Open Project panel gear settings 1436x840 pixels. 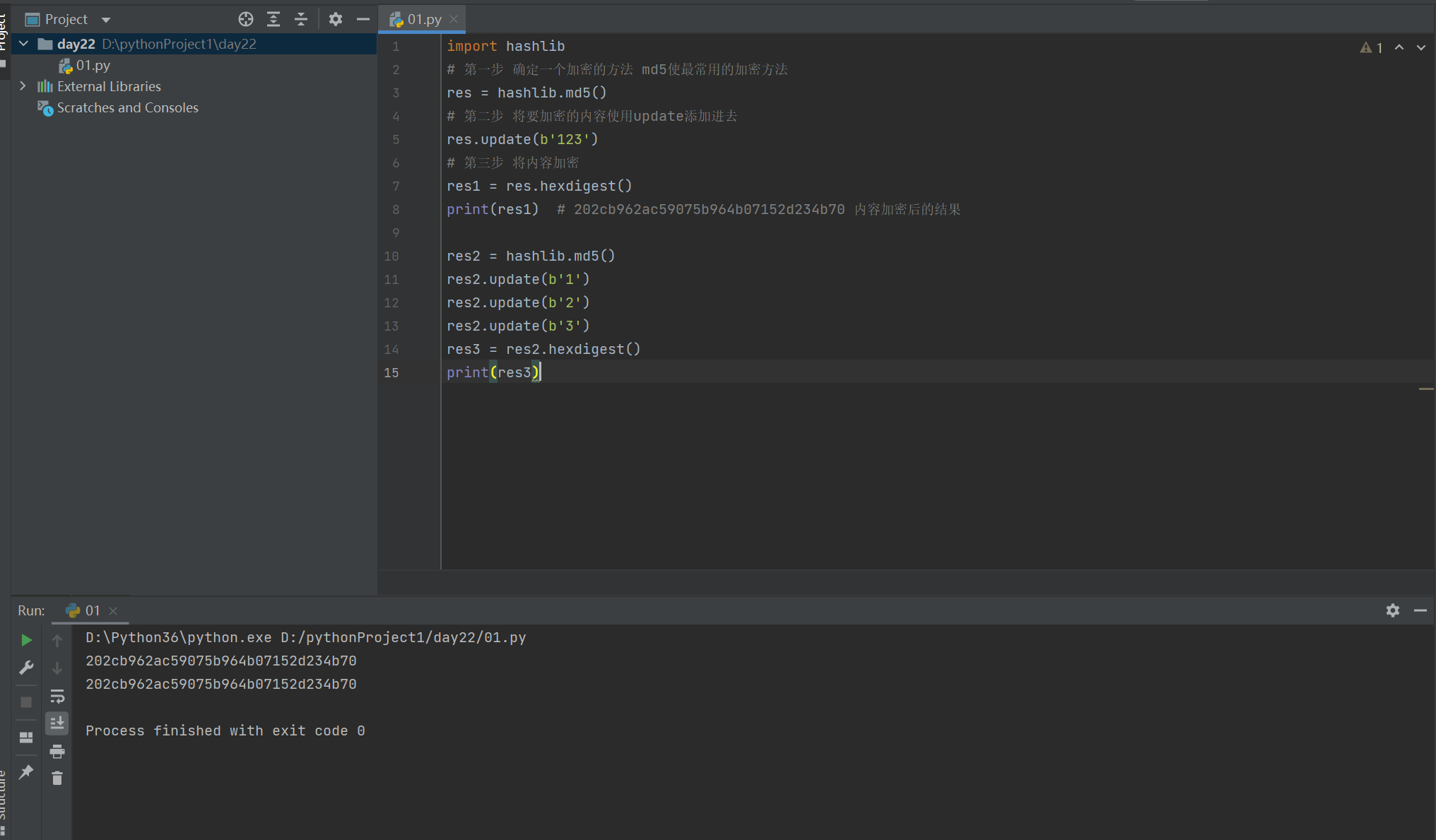click(336, 19)
